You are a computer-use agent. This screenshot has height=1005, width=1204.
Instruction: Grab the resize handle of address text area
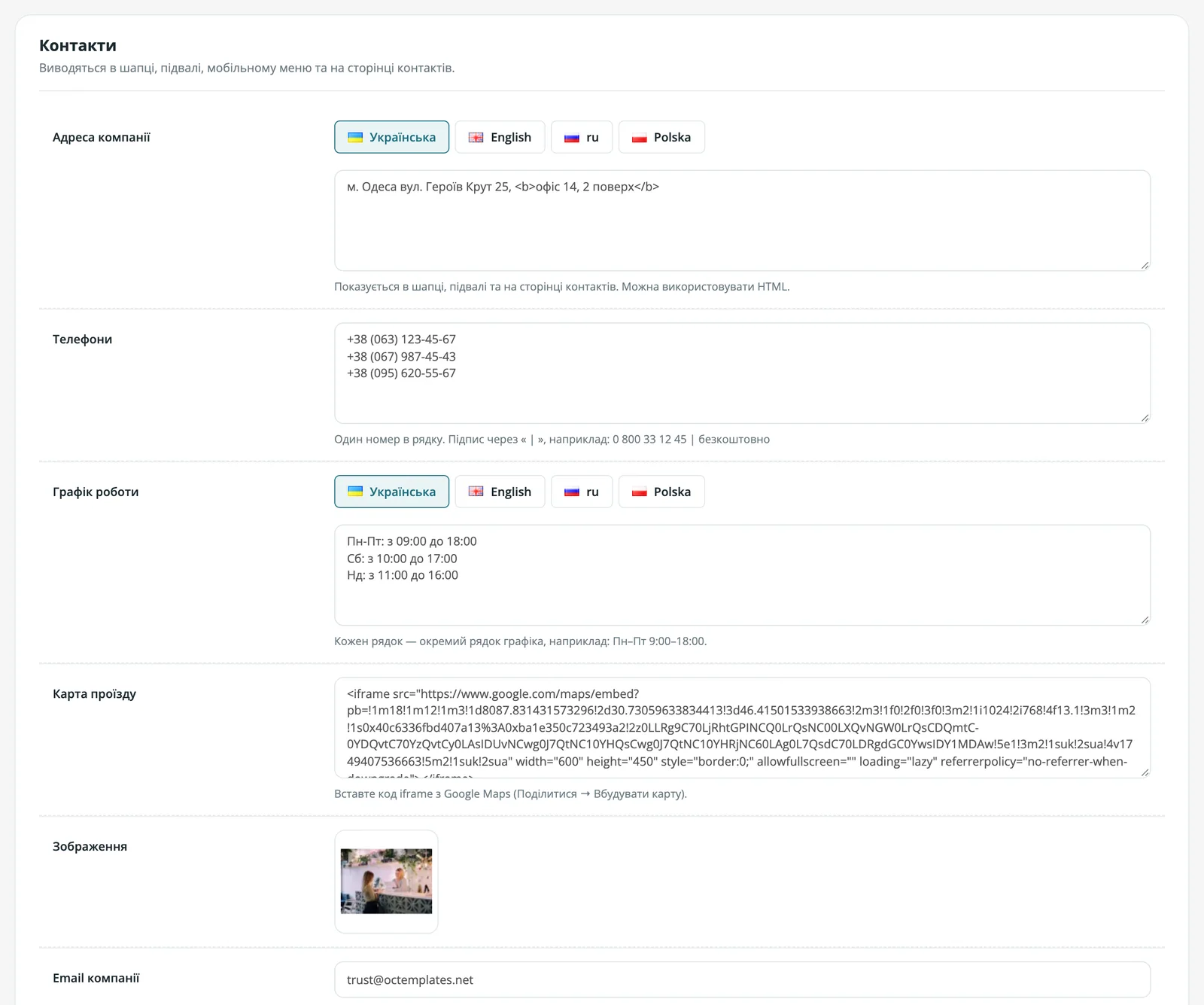1145,265
